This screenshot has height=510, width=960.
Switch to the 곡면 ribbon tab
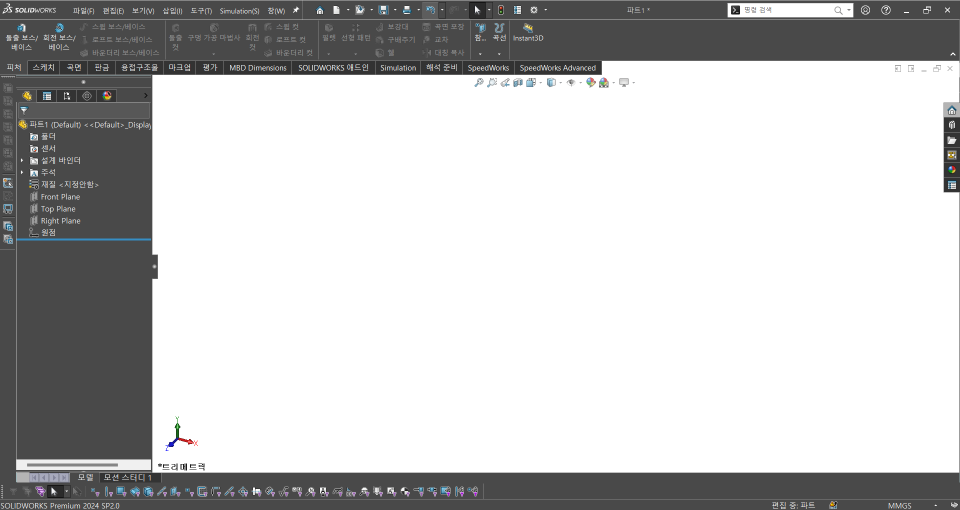coord(74,67)
